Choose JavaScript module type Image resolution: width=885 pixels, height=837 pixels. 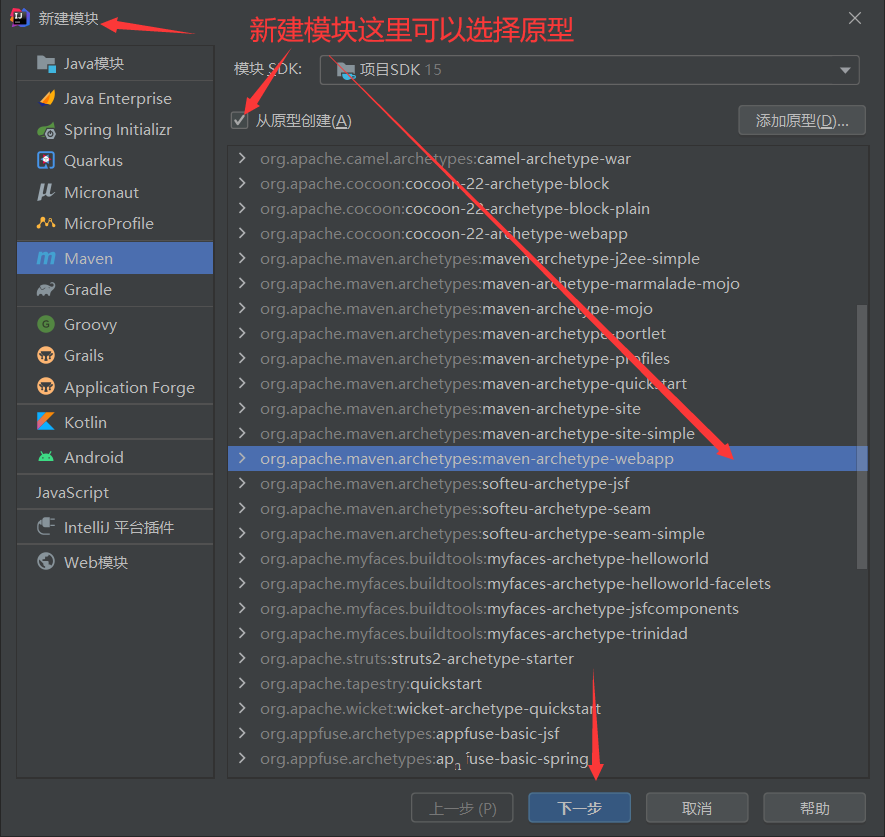[115, 492]
